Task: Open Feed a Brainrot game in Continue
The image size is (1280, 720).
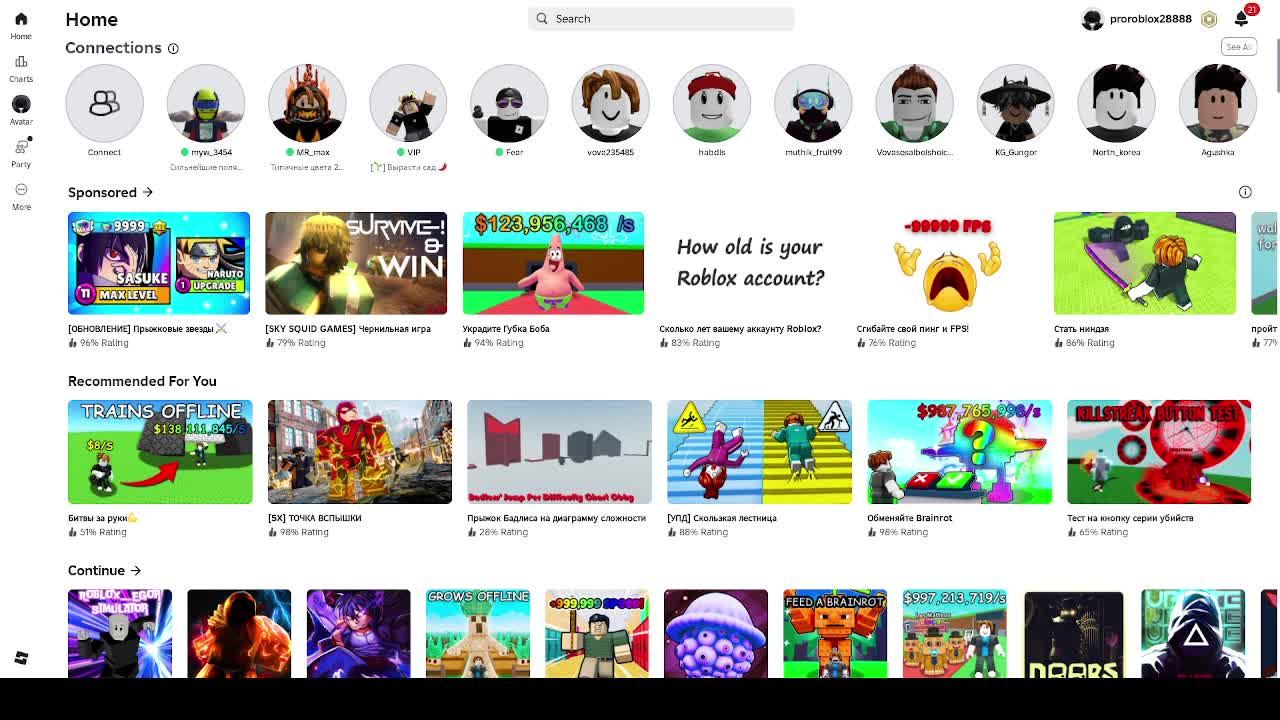Action: tap(835, 634)
